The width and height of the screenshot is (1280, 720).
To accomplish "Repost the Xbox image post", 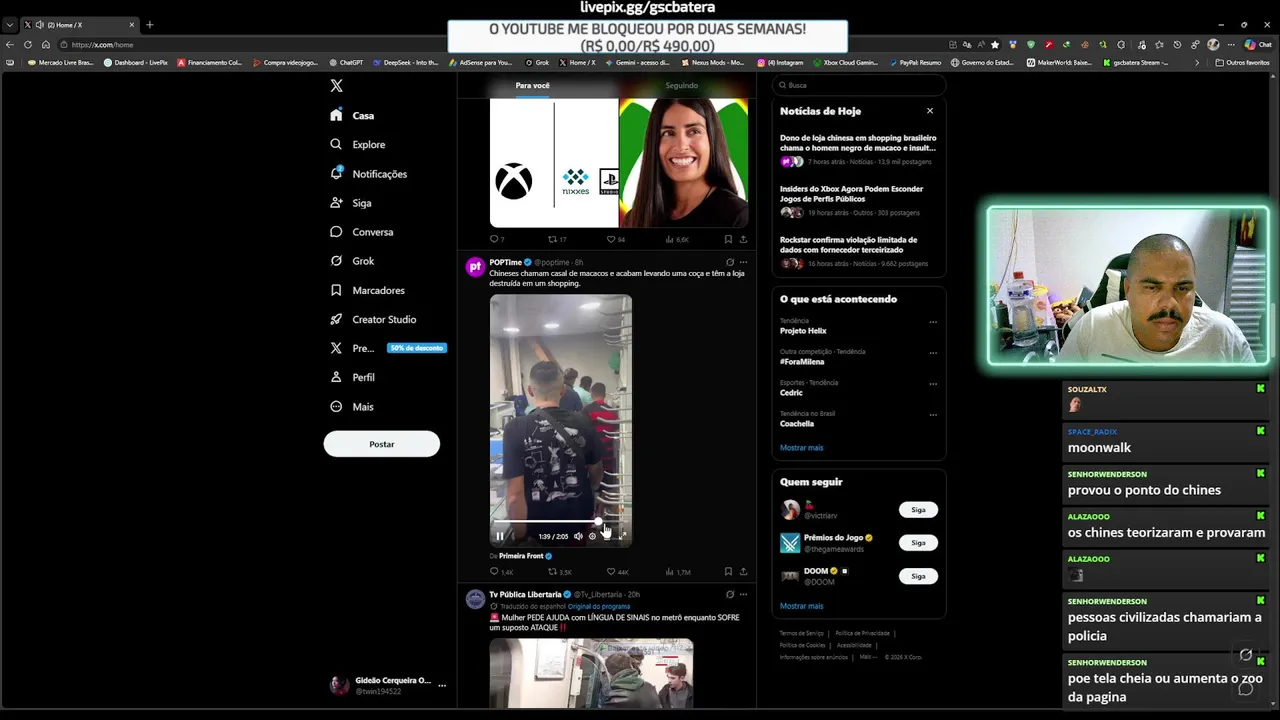I will [x=557, y=240].
